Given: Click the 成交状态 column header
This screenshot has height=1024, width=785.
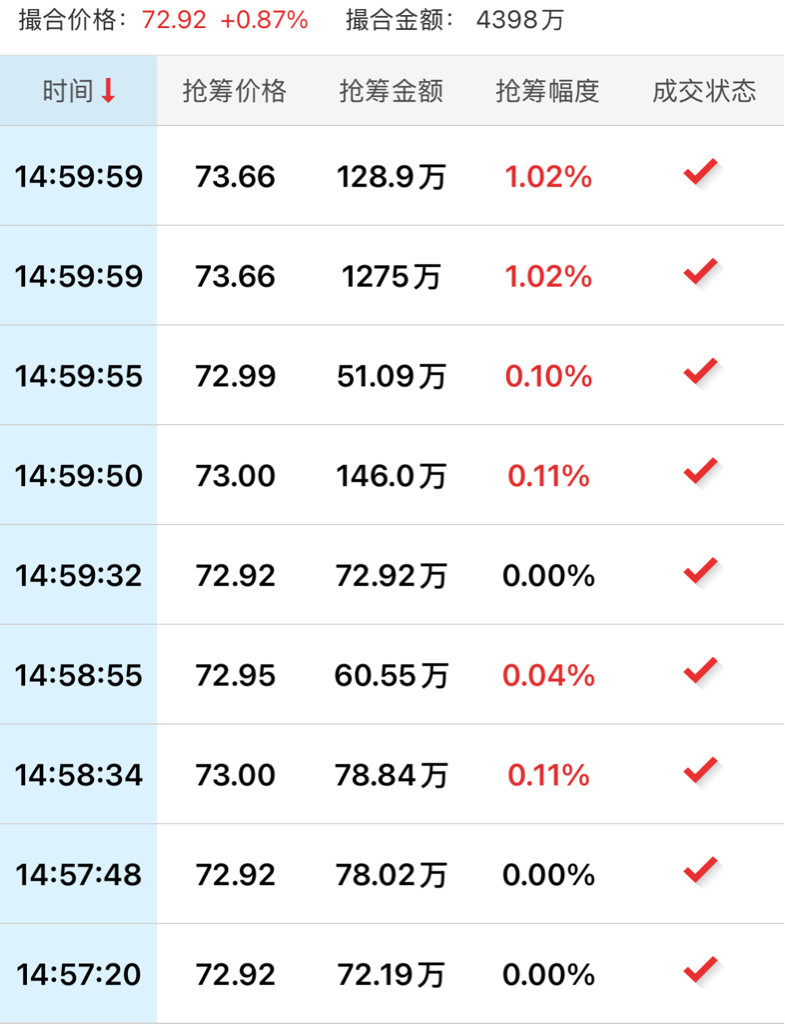Looking at the screenshot, I should (705, 91).
